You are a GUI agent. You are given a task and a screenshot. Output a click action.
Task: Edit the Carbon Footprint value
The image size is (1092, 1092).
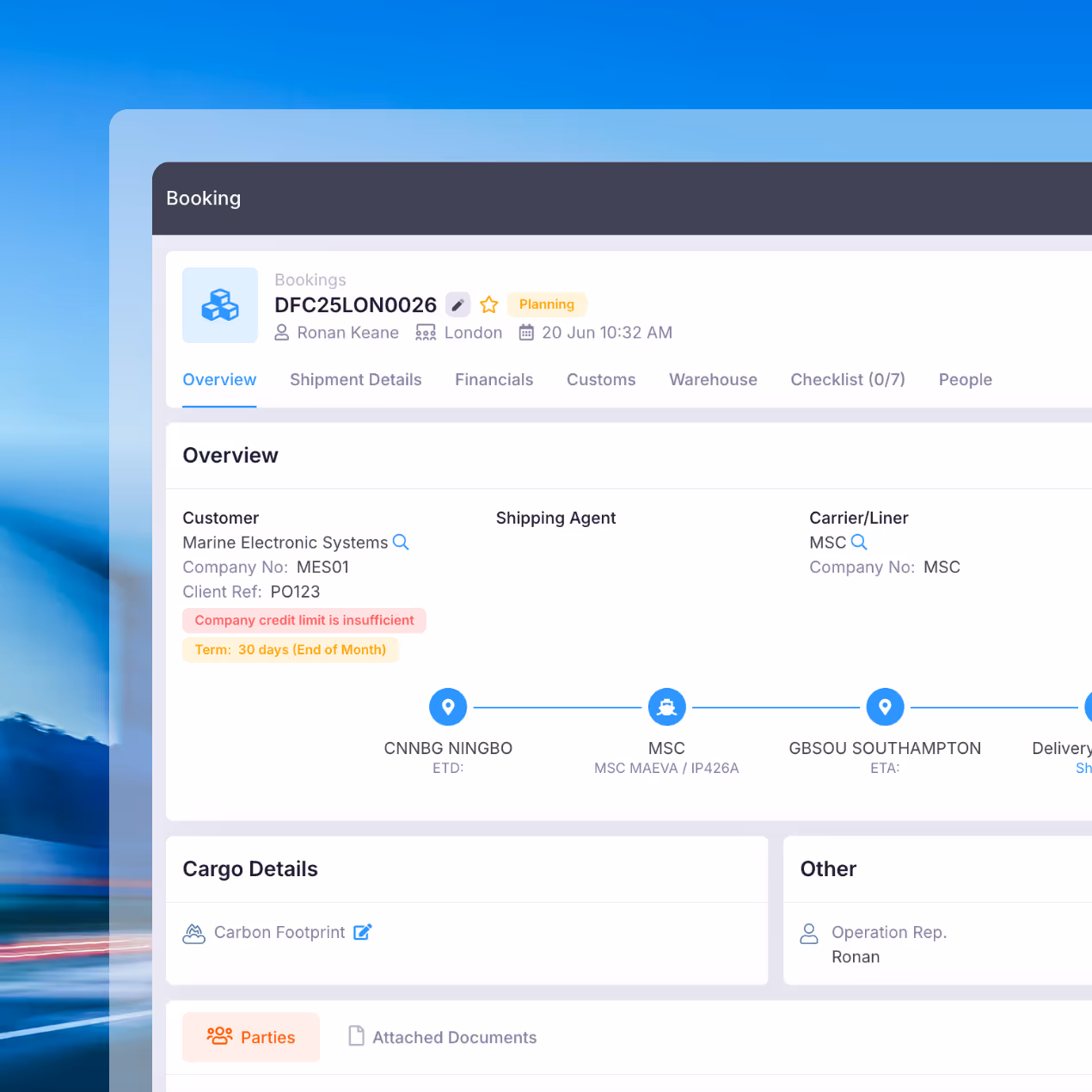pyautogui.click(x=362, y=932)
